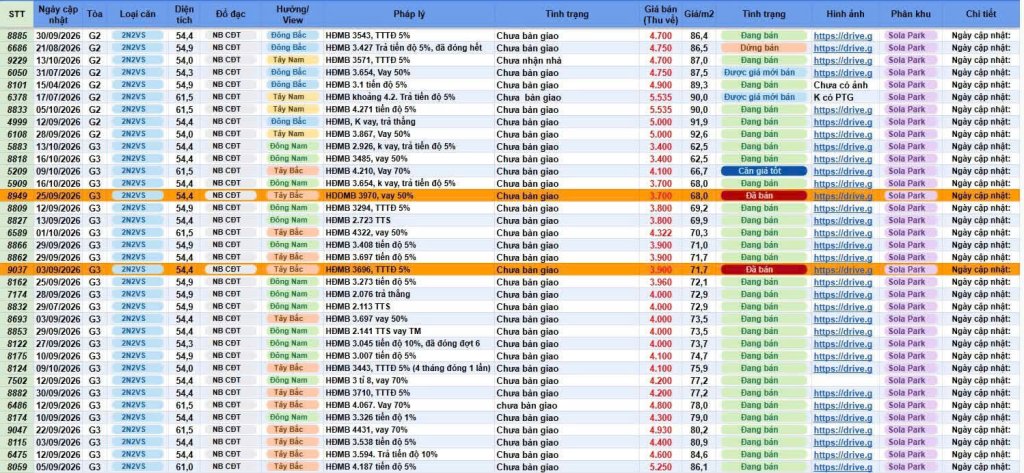1024x473 pixels.
Task: Open the drive link in row 8693
Action: pyautogui.click(x=842, y=319)
